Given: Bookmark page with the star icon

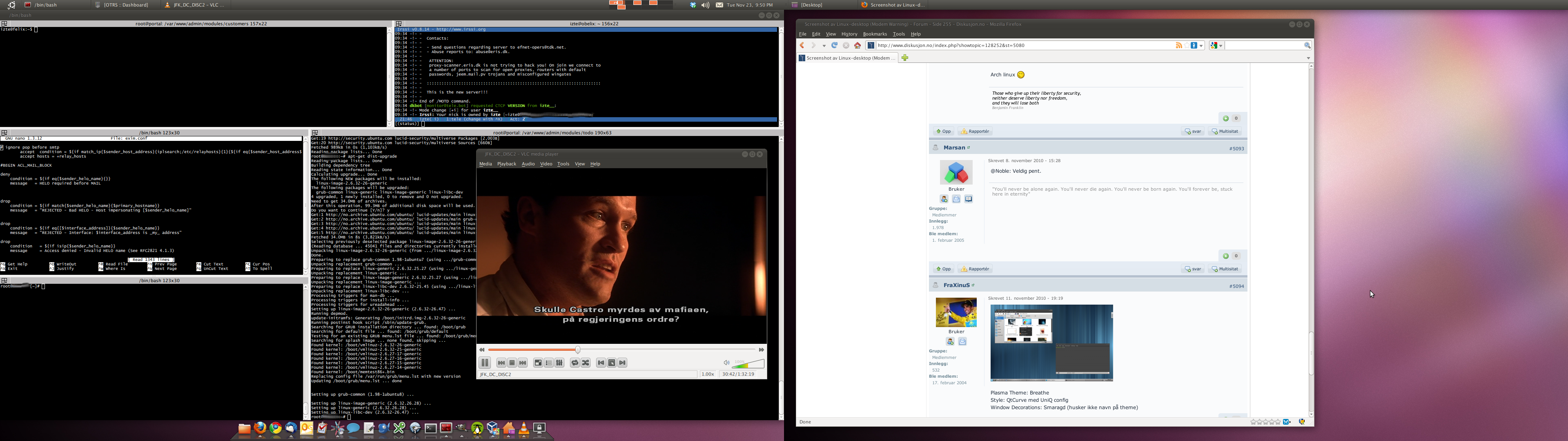Looking at the screenshot, I should coord(1186,46).
